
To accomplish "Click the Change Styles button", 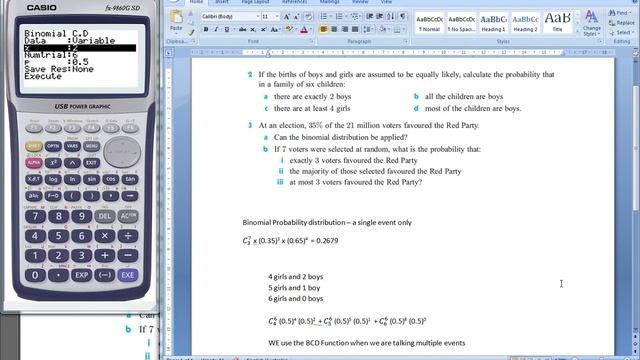I will coord(591,23).
